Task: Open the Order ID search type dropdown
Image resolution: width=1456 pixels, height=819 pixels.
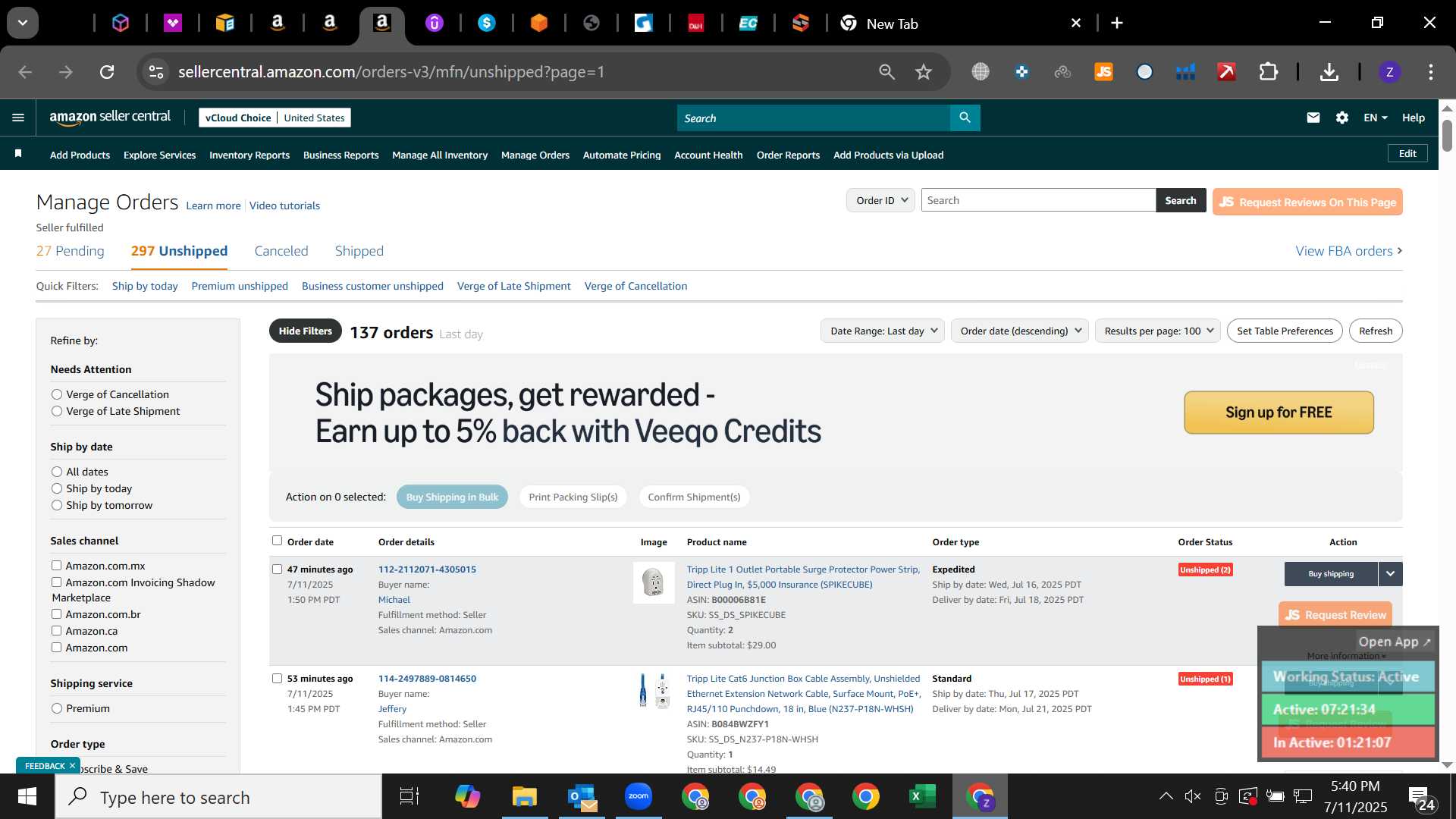Action: point(880,200)
